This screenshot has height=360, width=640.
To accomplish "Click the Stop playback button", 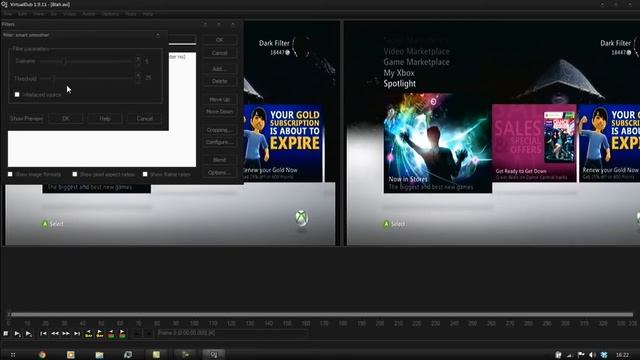I will pos(6,334).
